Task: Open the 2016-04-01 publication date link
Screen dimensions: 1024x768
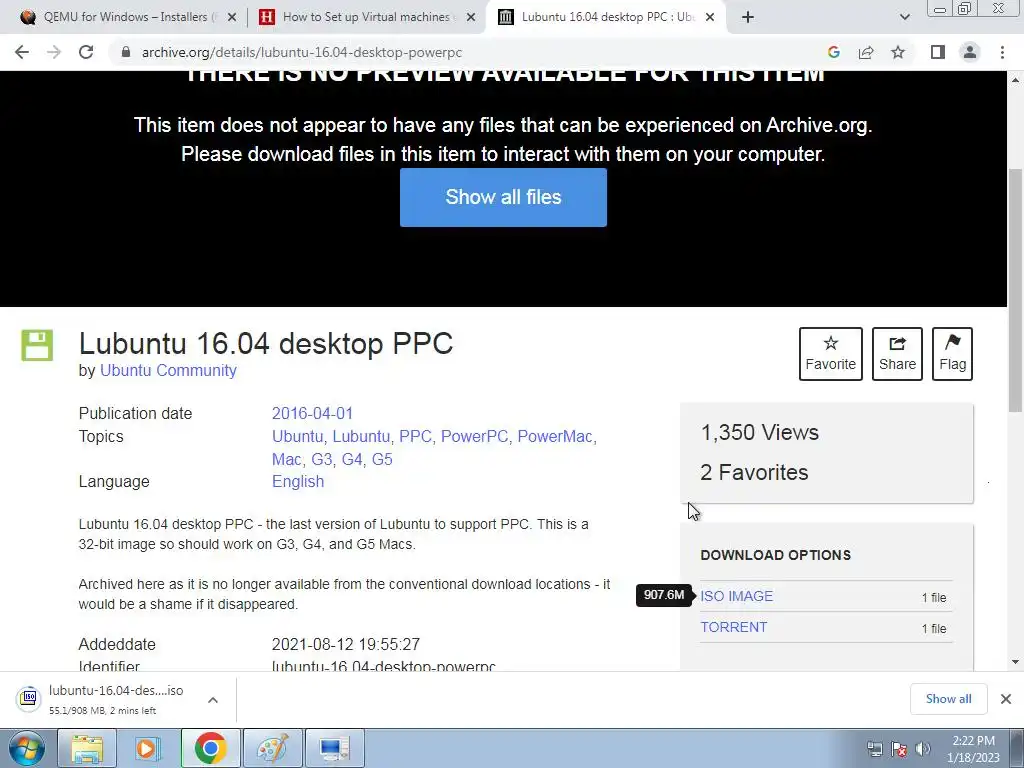Action: (312, 413)
